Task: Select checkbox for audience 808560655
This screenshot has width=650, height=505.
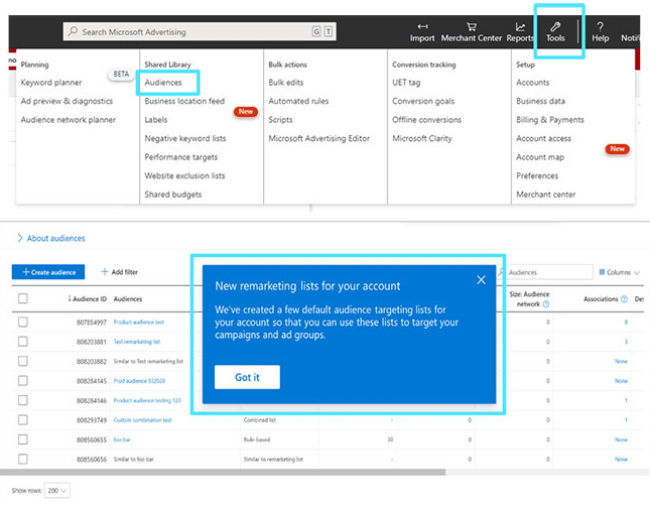Action: point(23,439)
